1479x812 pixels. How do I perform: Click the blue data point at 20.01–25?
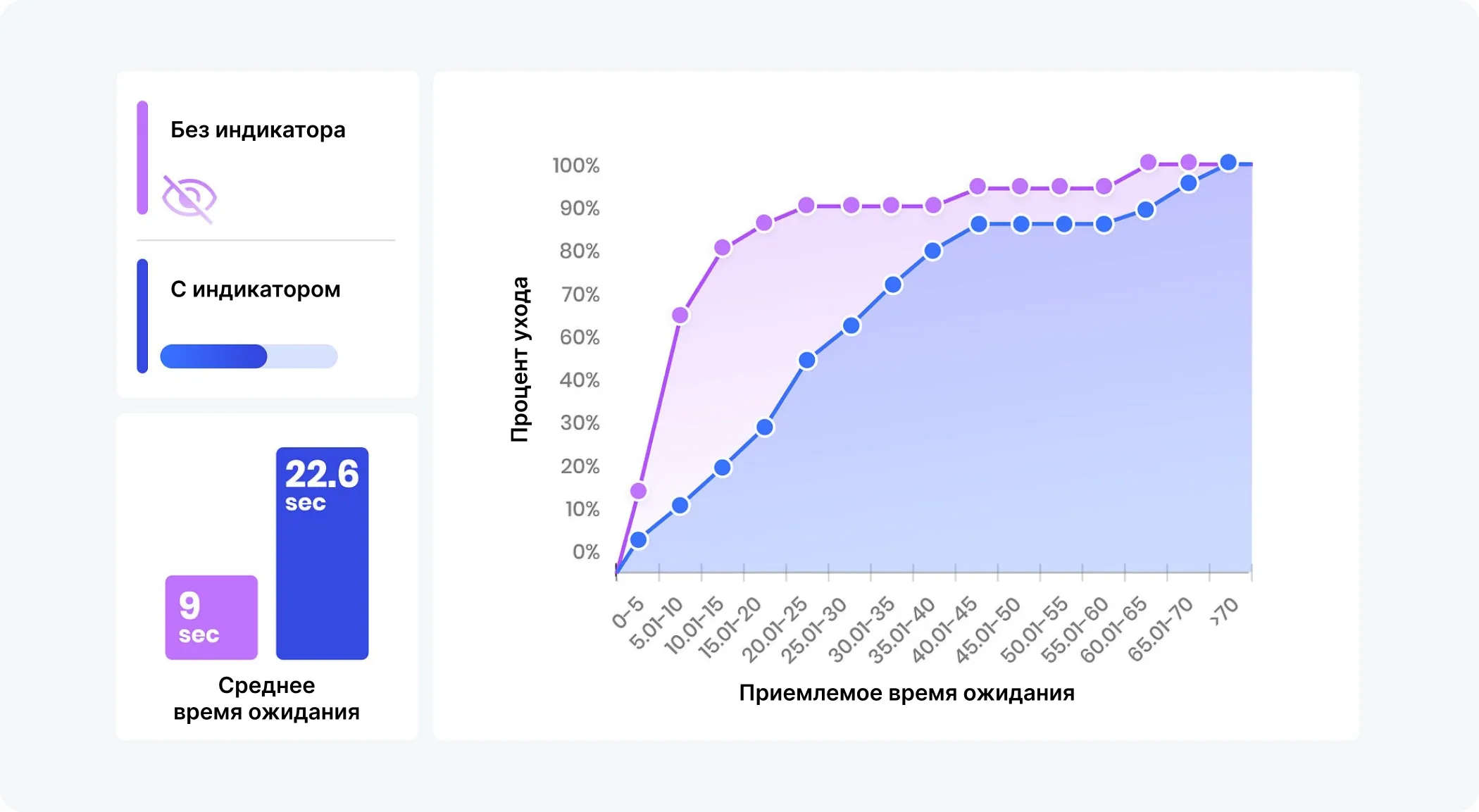(x=807, y=361)
